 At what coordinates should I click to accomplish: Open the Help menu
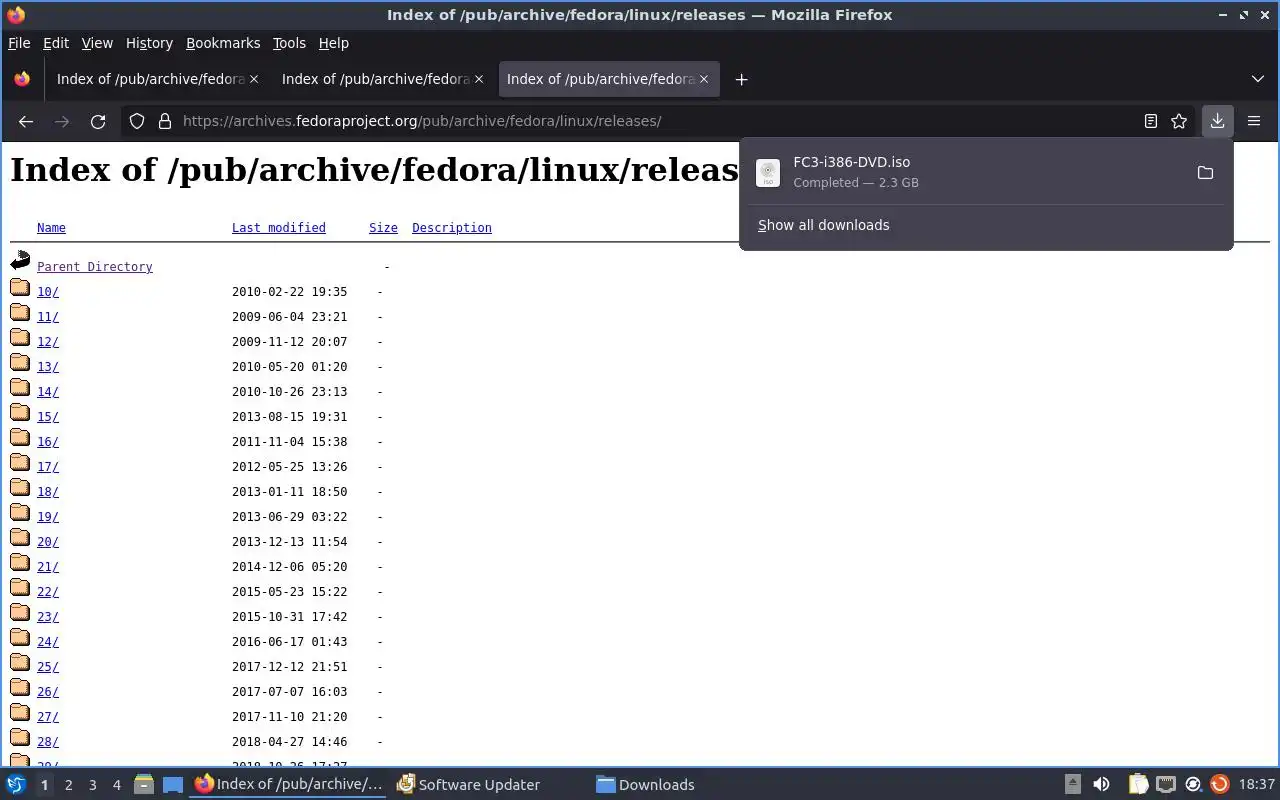click(x=334, y=43)
